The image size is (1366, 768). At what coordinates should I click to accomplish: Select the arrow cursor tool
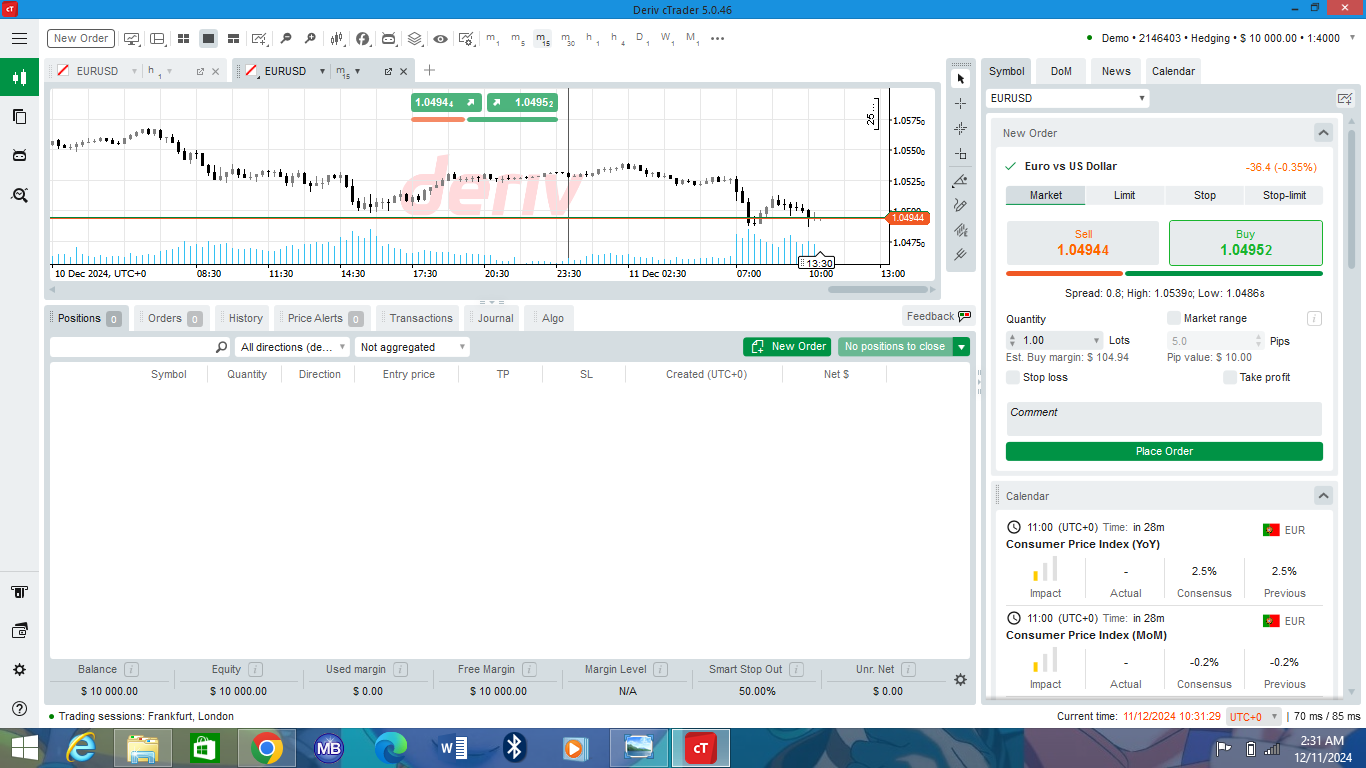961,78
